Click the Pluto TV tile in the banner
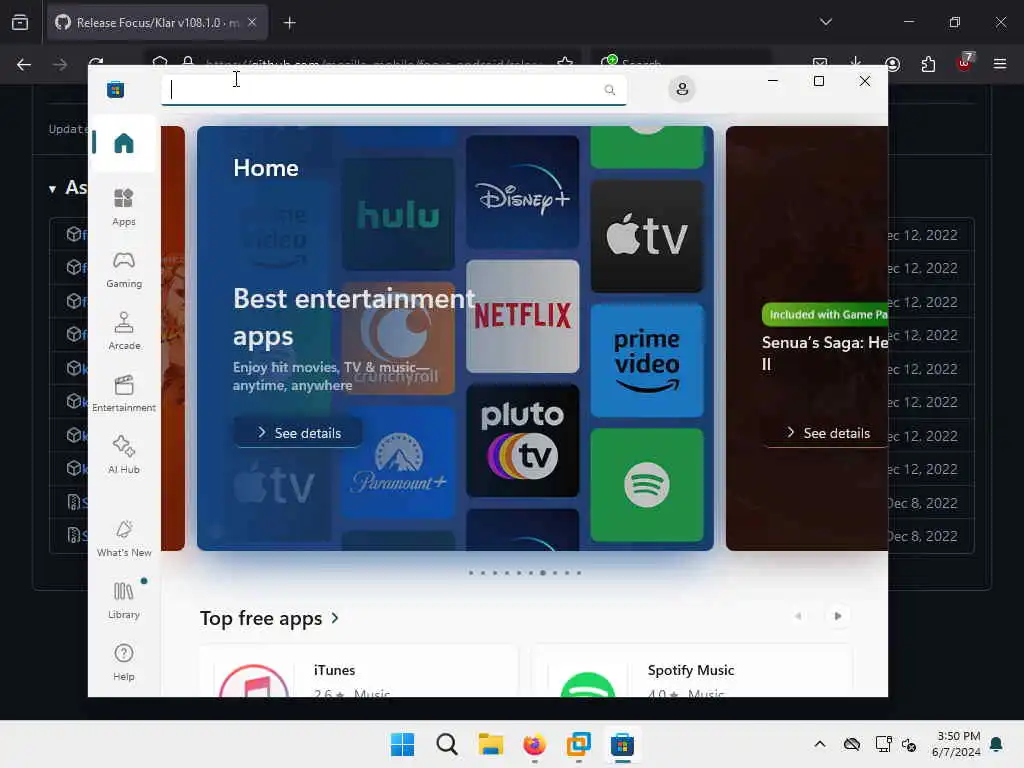The image size is (1024, 768). [522, 441]
